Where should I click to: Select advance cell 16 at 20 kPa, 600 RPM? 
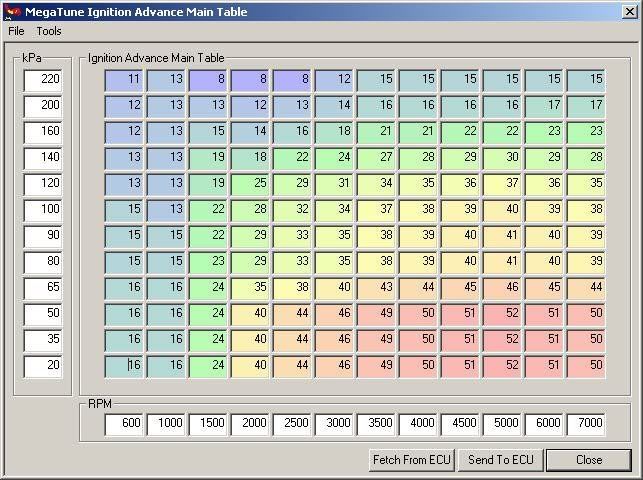click(124, 366)
